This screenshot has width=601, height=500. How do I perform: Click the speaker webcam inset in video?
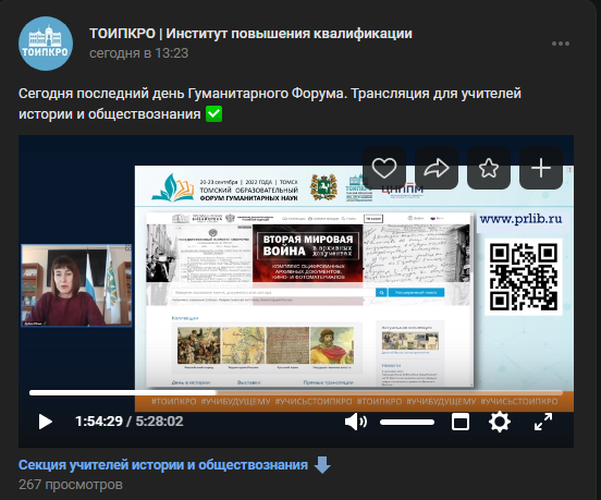pyautogui.click(x=76, y=286)
